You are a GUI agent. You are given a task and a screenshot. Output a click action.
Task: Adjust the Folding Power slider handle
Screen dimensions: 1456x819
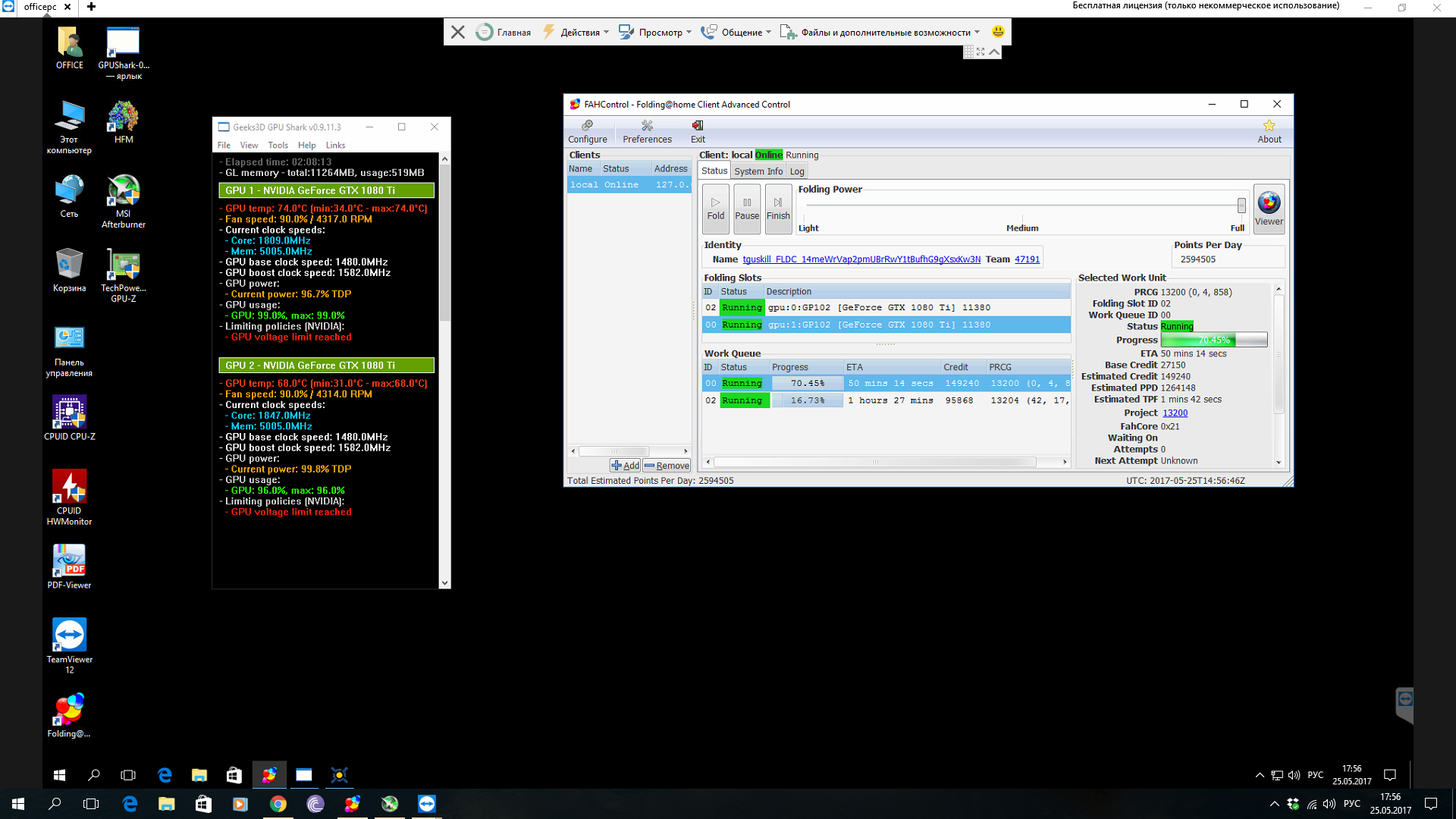pos(1241,206)
